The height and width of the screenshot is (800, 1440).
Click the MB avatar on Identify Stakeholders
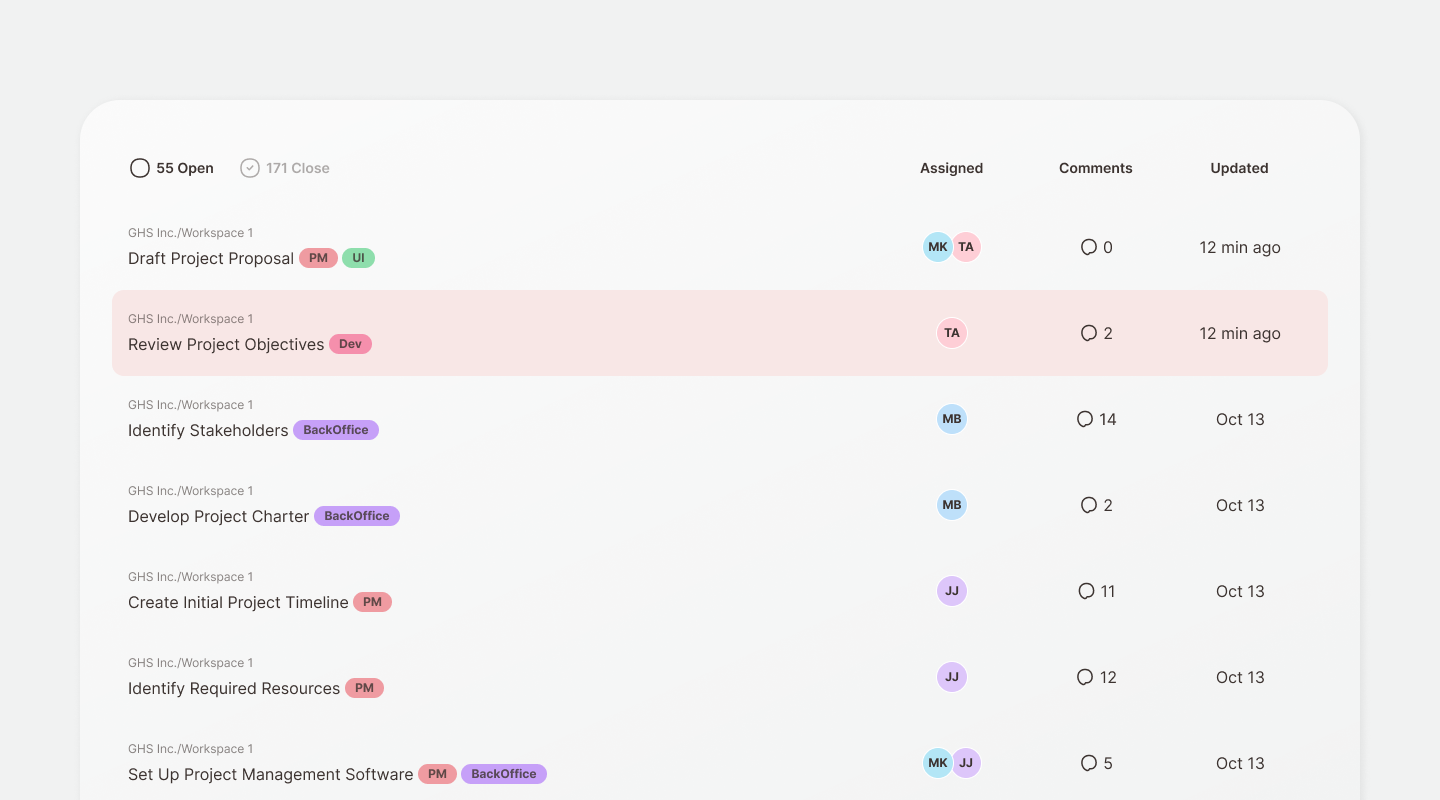click(x=952, y=419)
